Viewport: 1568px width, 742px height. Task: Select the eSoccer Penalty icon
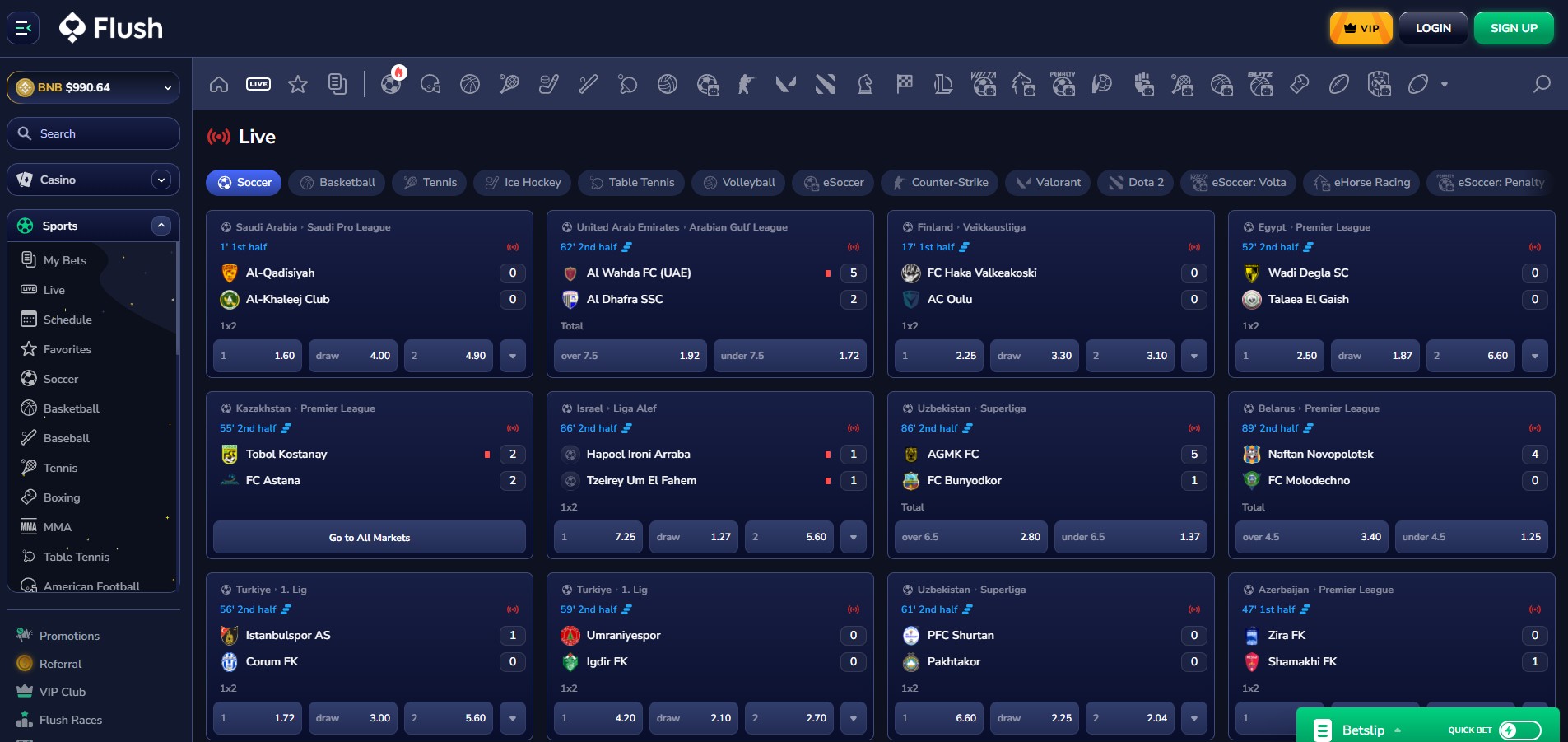click(x=1063, y=84)
